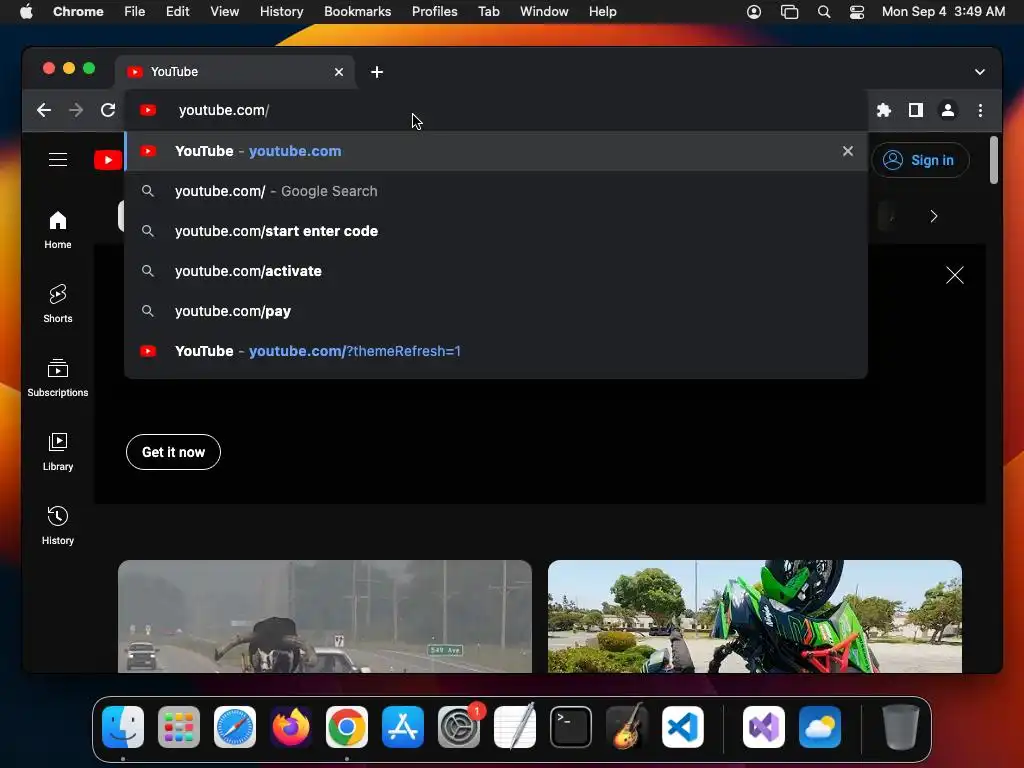Open TextEdit from the Dock
This screenshot has width=1024, height=768.
point(515,727)
